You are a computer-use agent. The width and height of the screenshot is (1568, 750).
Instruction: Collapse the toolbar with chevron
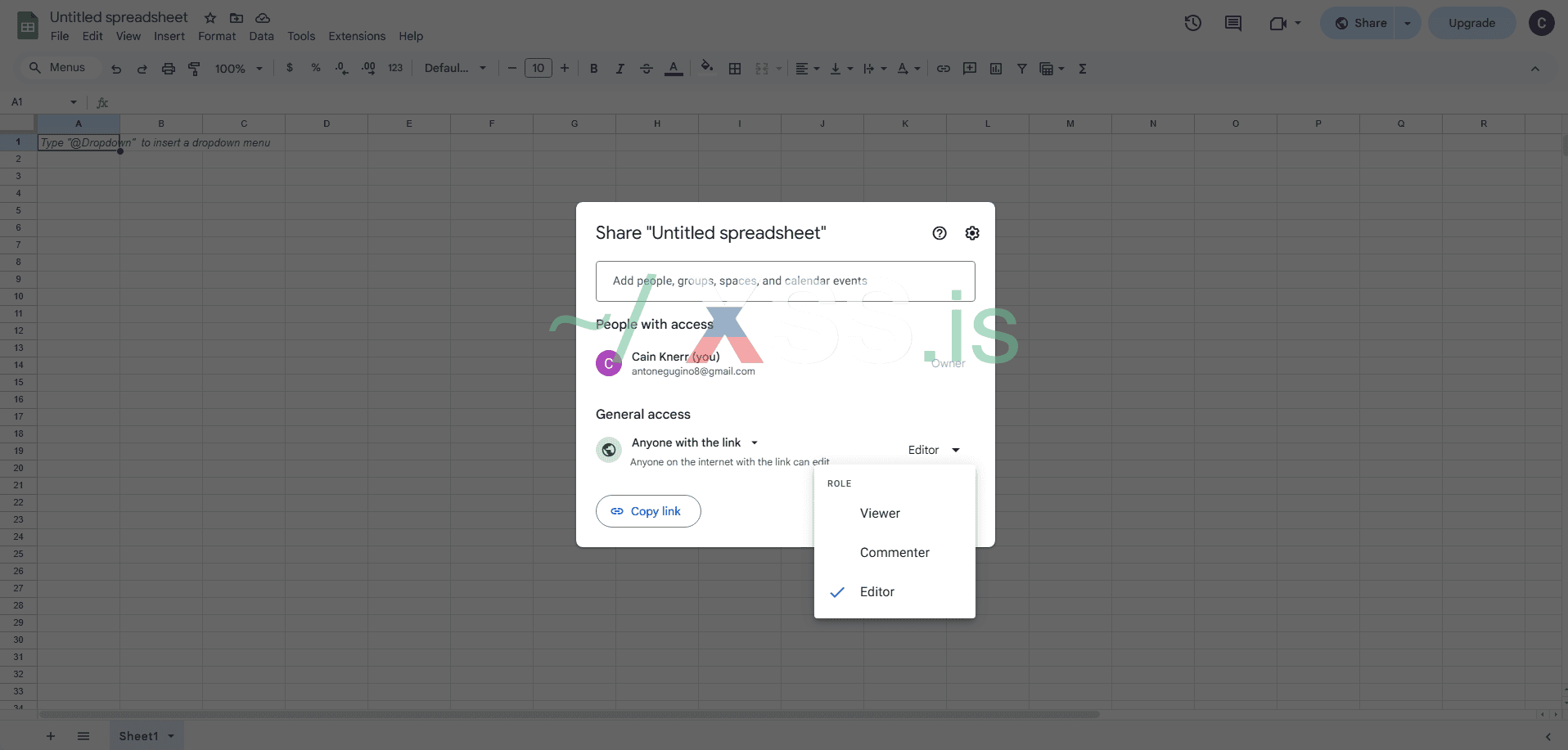pos(1535,69)
